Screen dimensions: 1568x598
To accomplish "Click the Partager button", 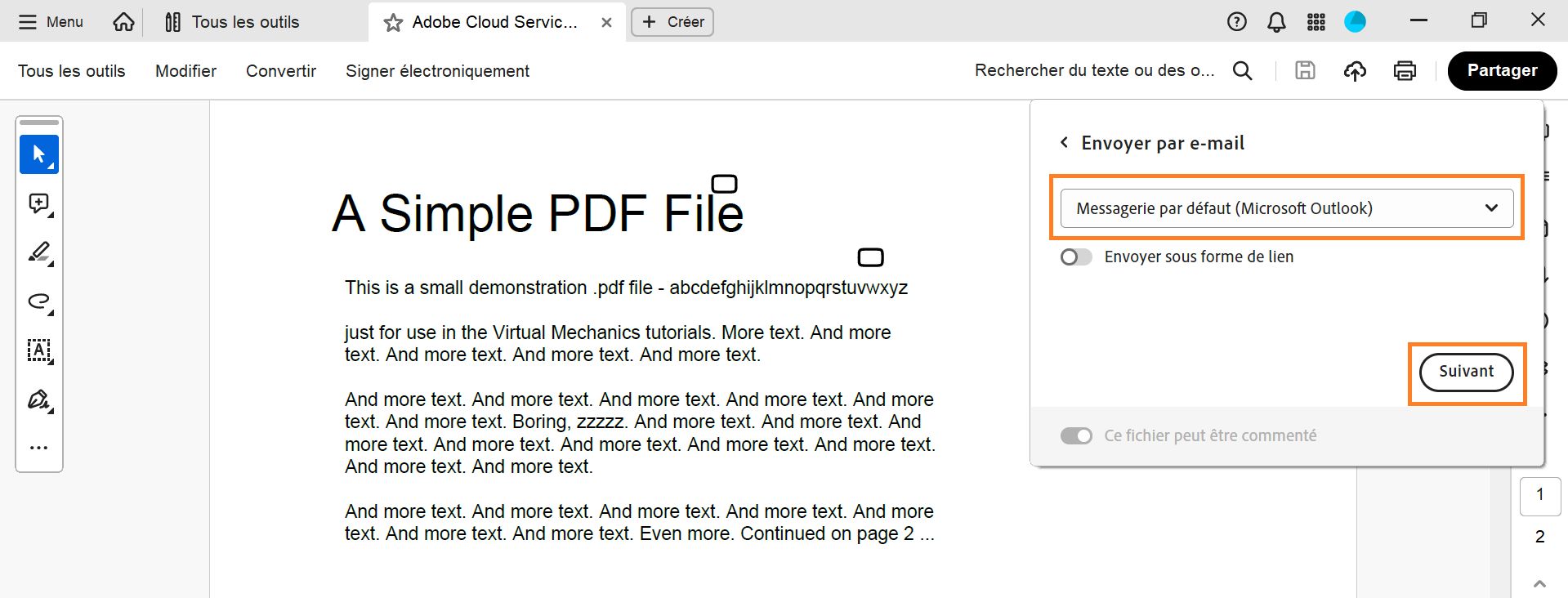I will click(1502, 71).
